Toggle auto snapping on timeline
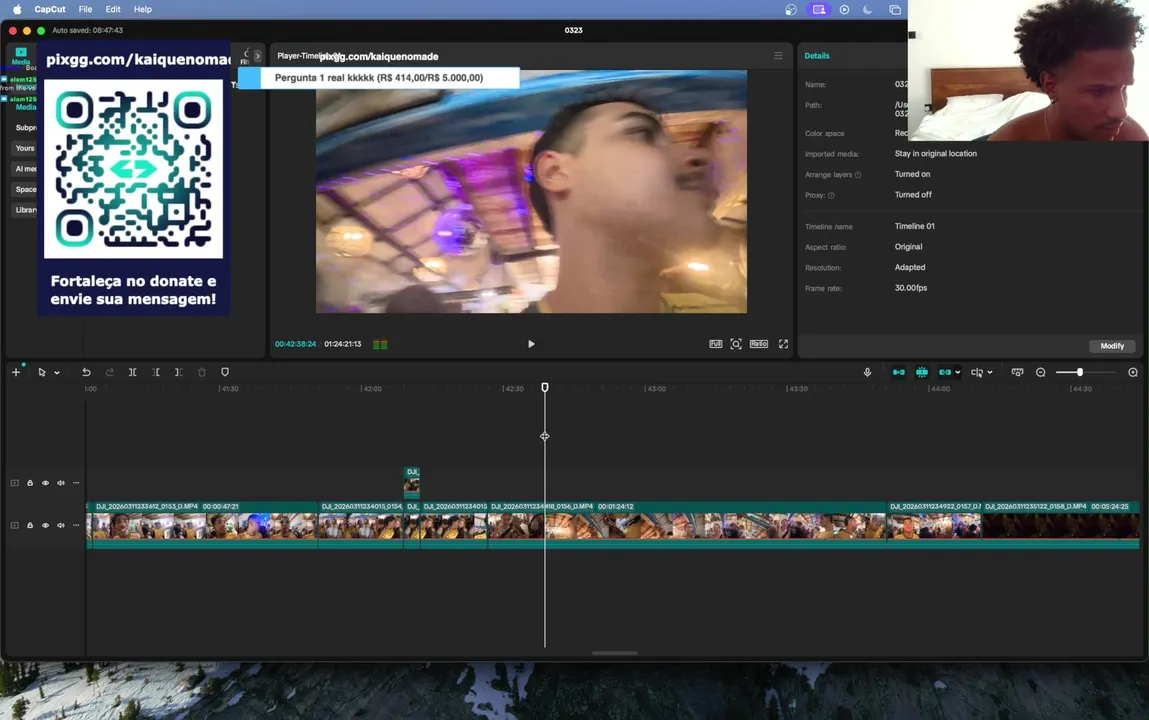This screenshot has width=1149, height=720. coord(922,372)
